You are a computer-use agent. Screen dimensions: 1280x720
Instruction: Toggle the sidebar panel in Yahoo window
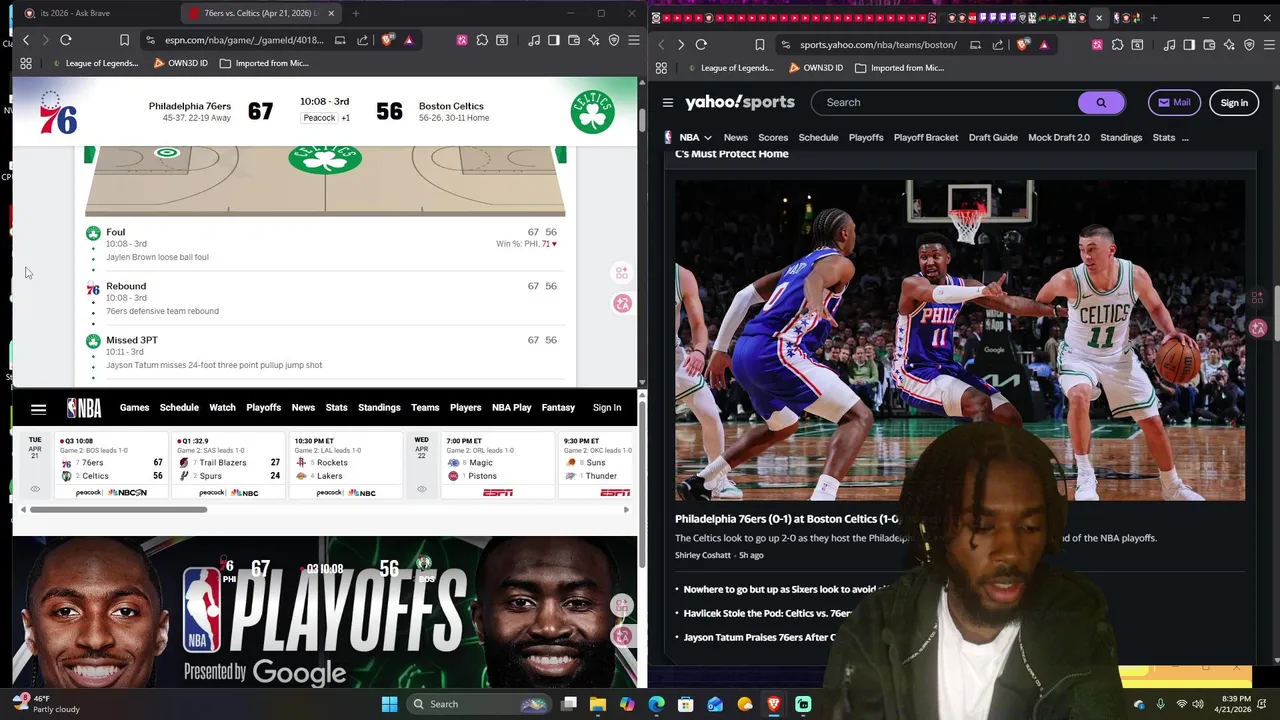click(x=1189, y=45)
